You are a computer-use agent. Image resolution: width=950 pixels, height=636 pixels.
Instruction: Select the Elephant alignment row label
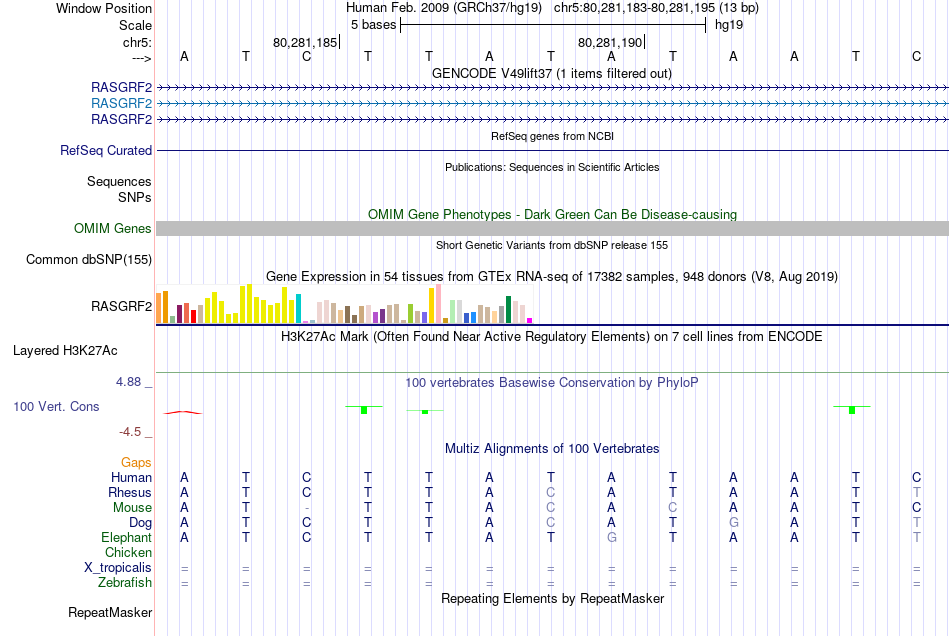(126, 538)
